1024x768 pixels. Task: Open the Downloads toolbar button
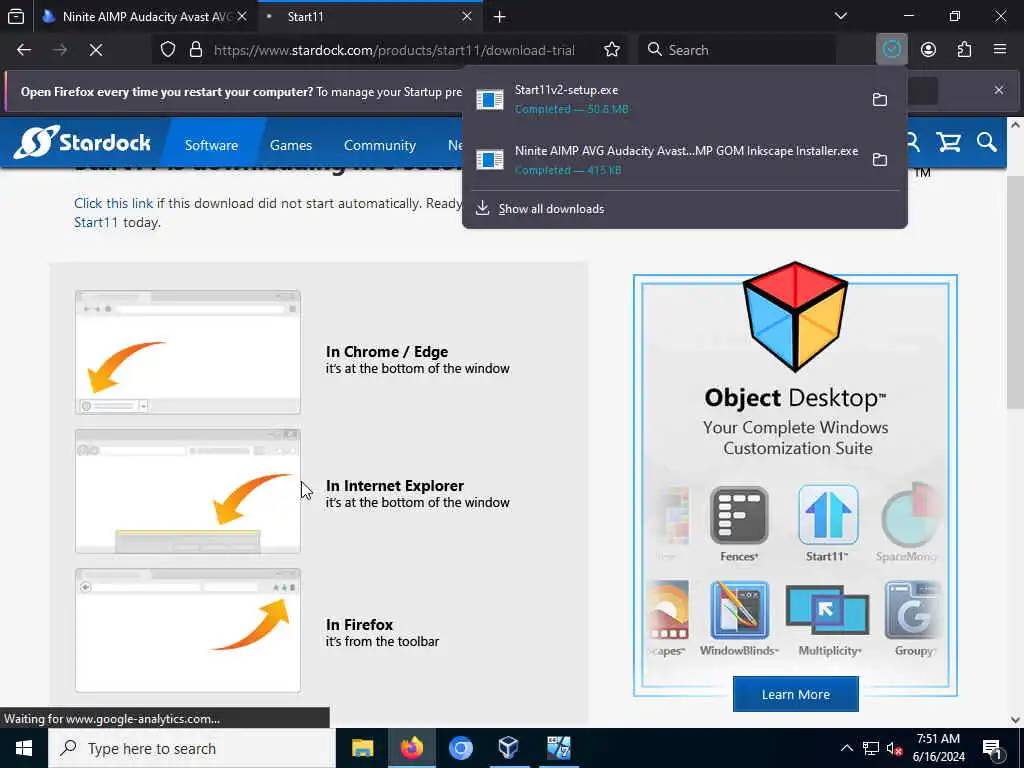pyautogui.click(x=891, y=50)
